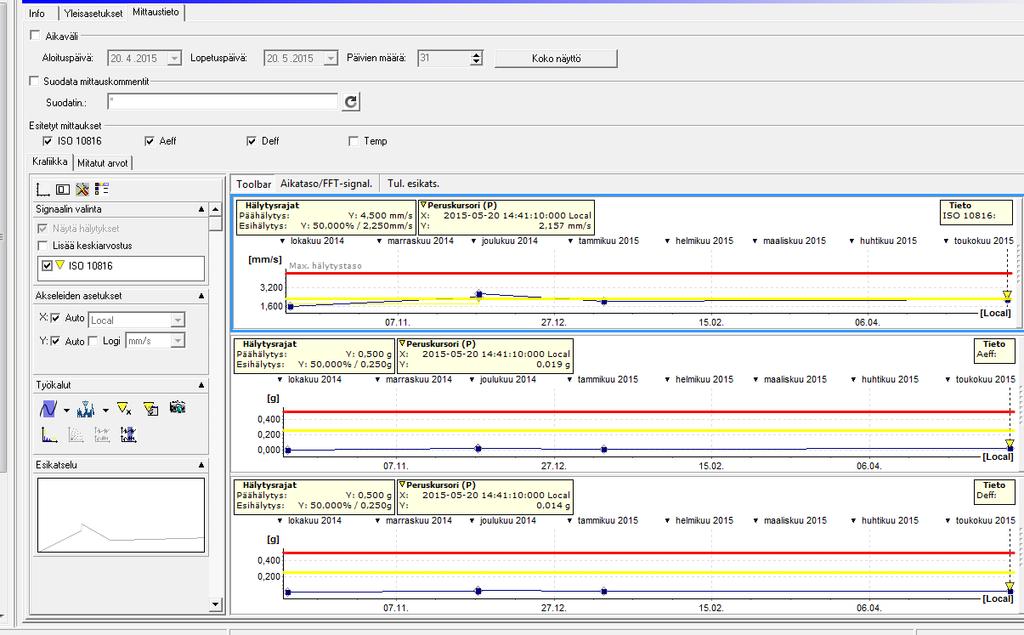The width and height of the screenshot is (1024, 635).
Task: Collapse the Signaalin valinta section
Action: (x=201, y=210)
